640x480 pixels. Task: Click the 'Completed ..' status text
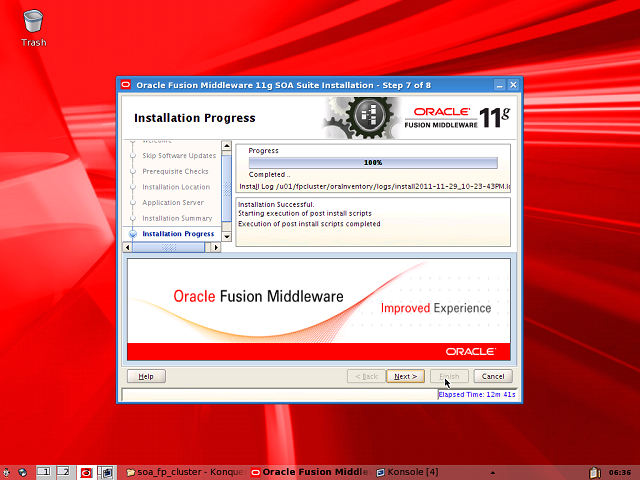tap(269, 174)
